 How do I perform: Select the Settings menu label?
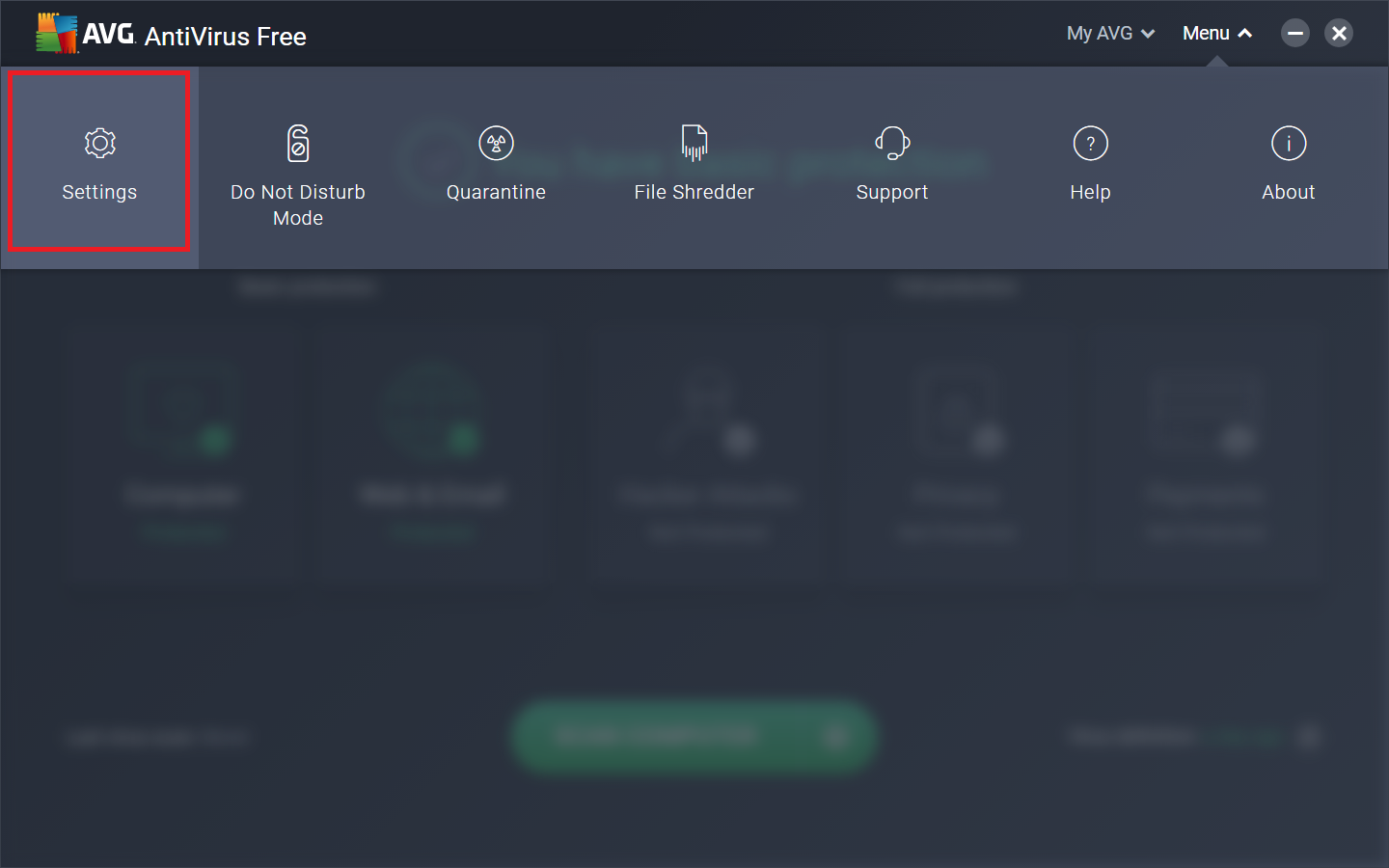click(99, 192)
